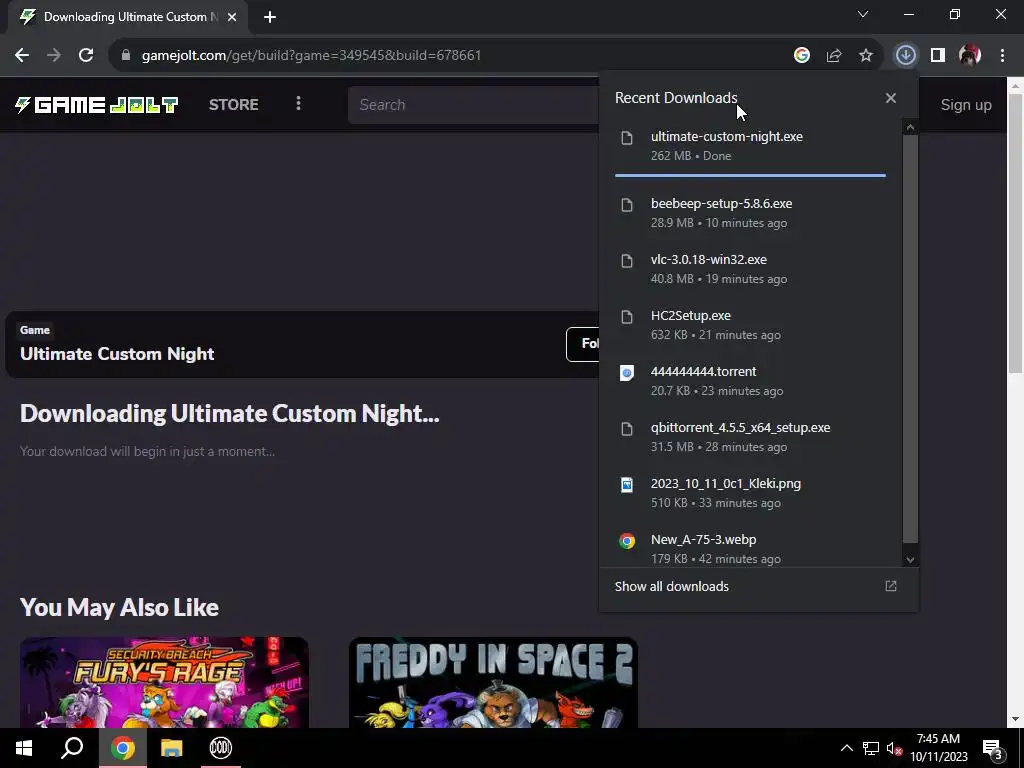This screenshot has width=1024, height=768.
Task: Open the round-icon app in taskbar
Action: coord(221,748)
